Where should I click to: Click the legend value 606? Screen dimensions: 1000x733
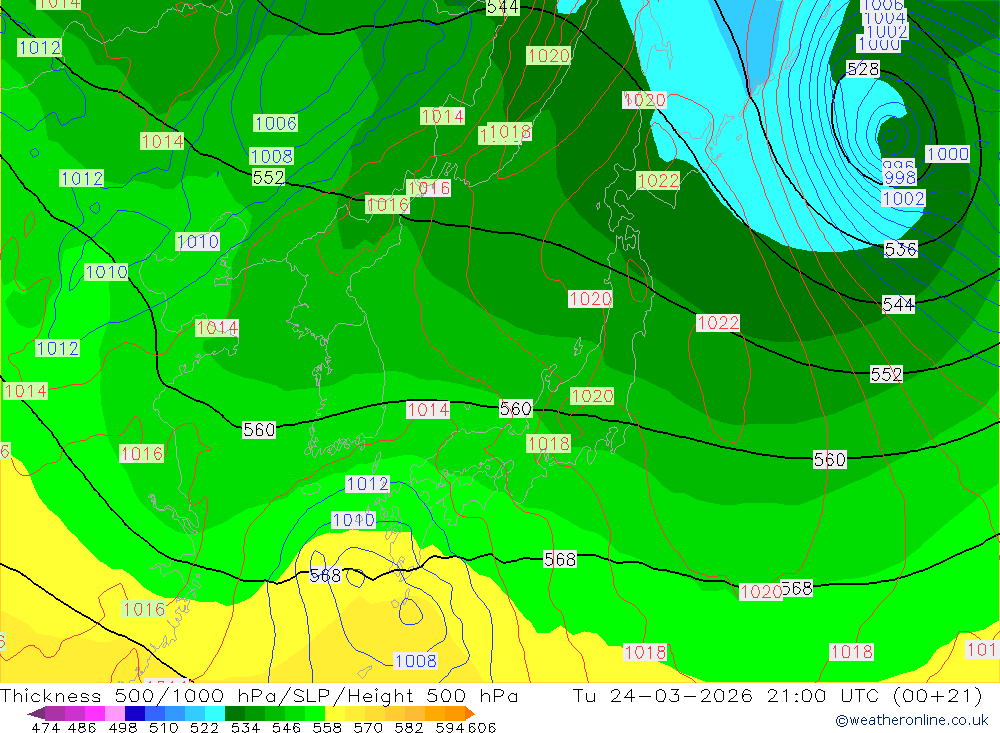(x=481, y=727)
